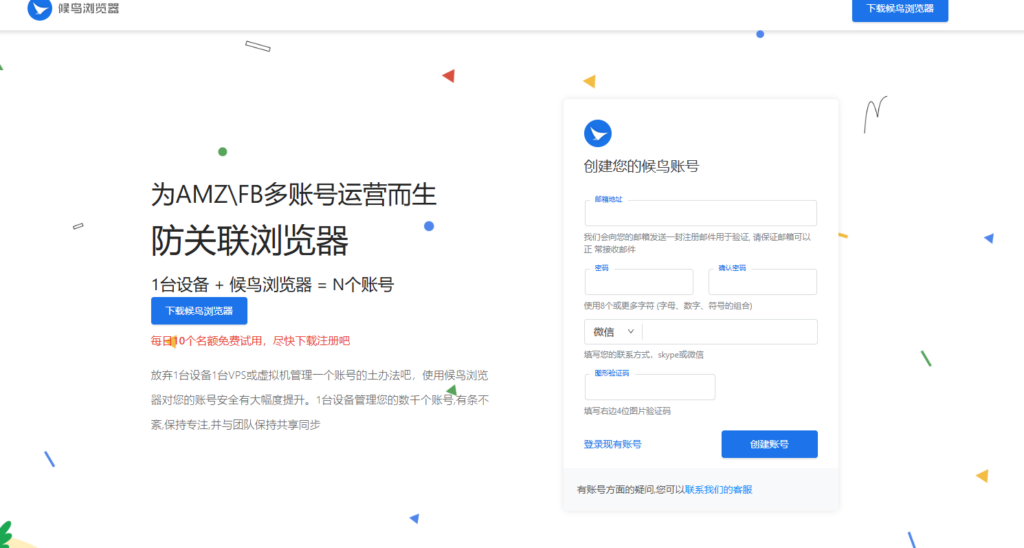Submit the form with 创建账号 button
The height and width of the screenshot is (548, 1024).
click(769, 444)
